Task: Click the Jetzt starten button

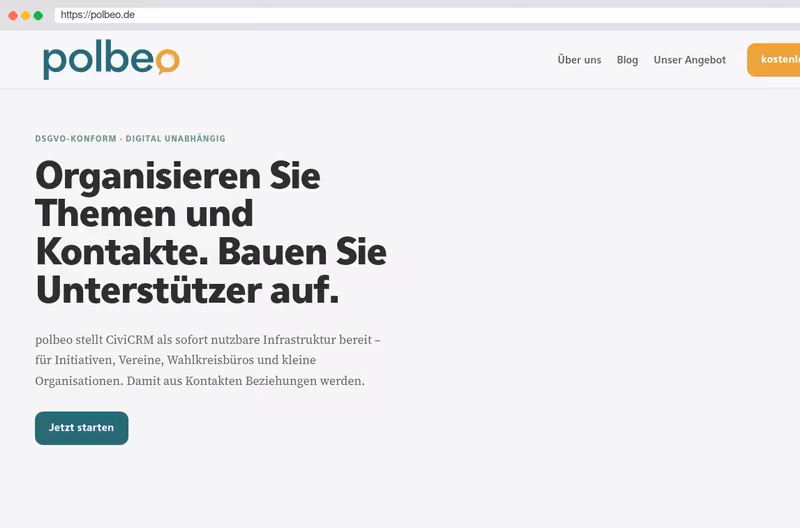Action: [x=82, y=428]
